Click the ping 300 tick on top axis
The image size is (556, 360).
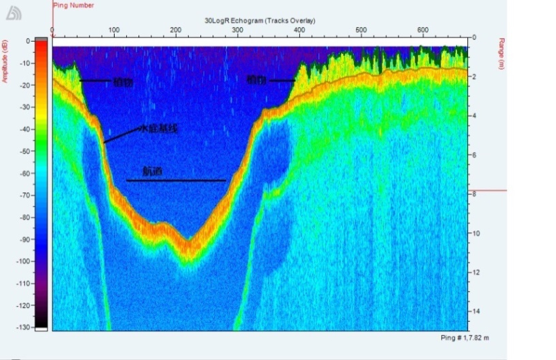click(238, 30)
